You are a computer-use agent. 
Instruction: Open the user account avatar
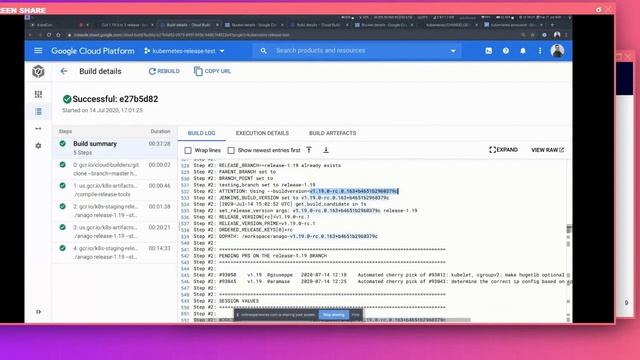coord(557,51)
